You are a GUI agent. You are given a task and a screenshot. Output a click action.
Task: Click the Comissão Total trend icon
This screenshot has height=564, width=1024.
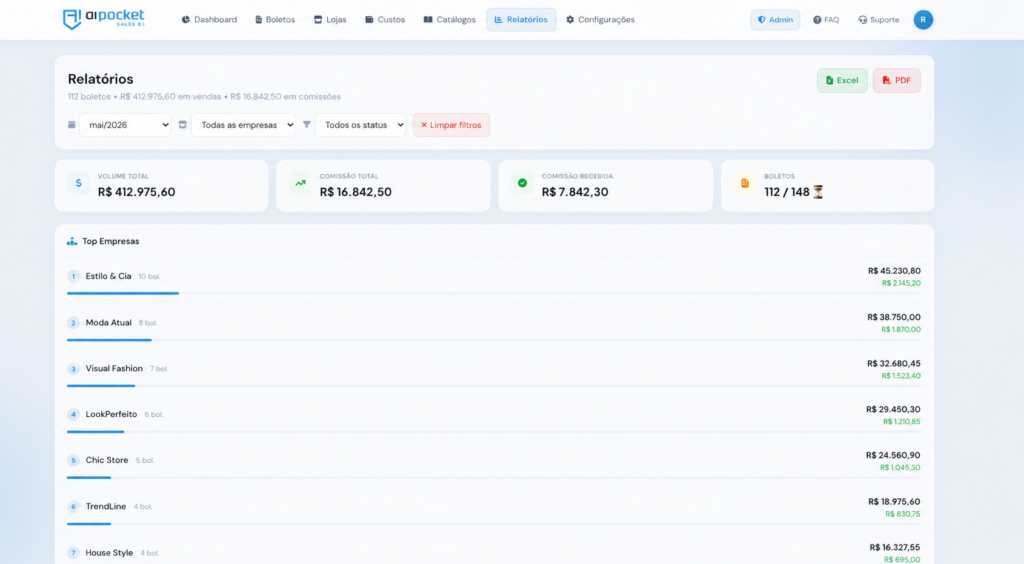pyautogui.click(x=300, y=183)
